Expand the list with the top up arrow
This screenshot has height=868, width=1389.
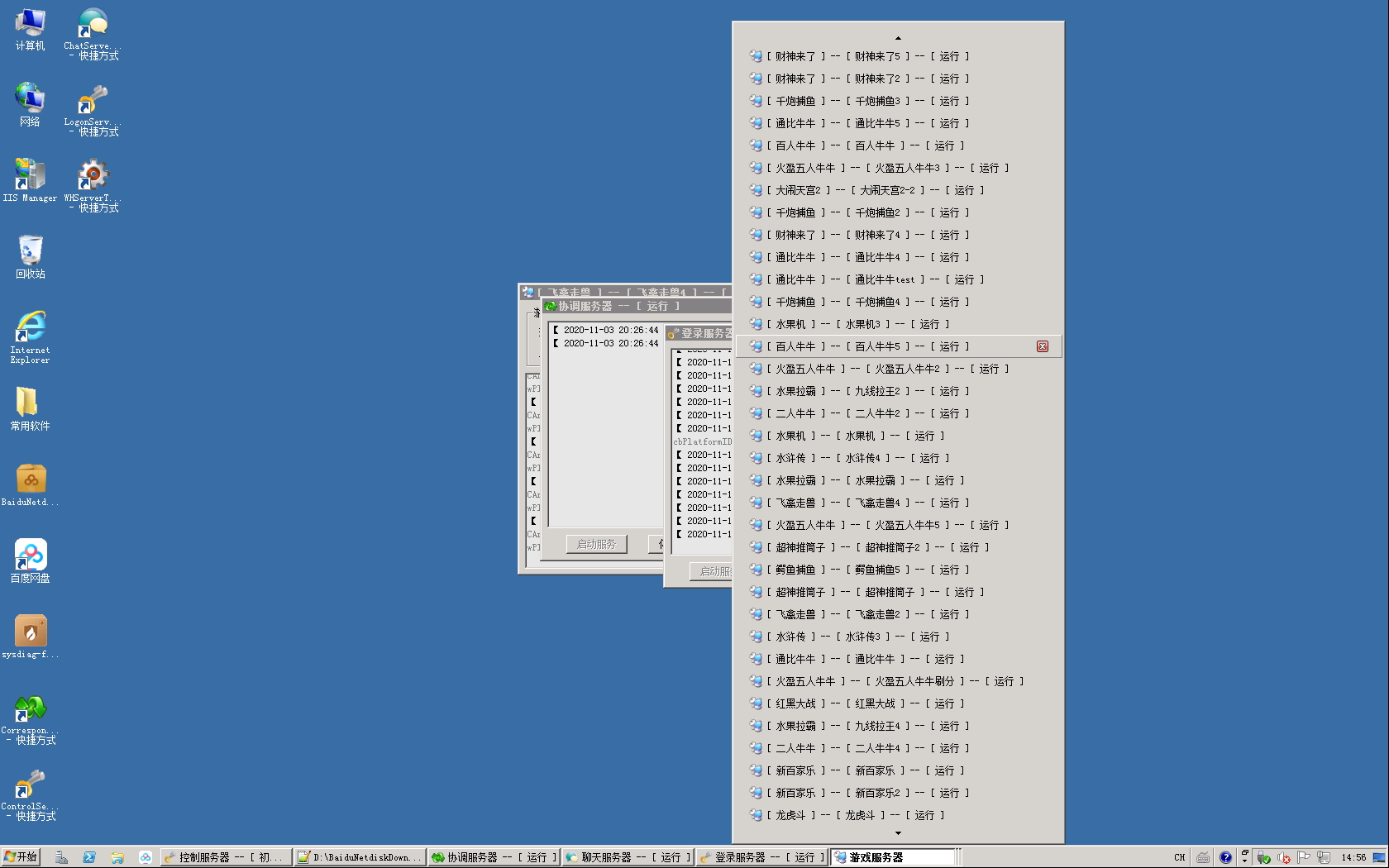[x=898, y=38]
